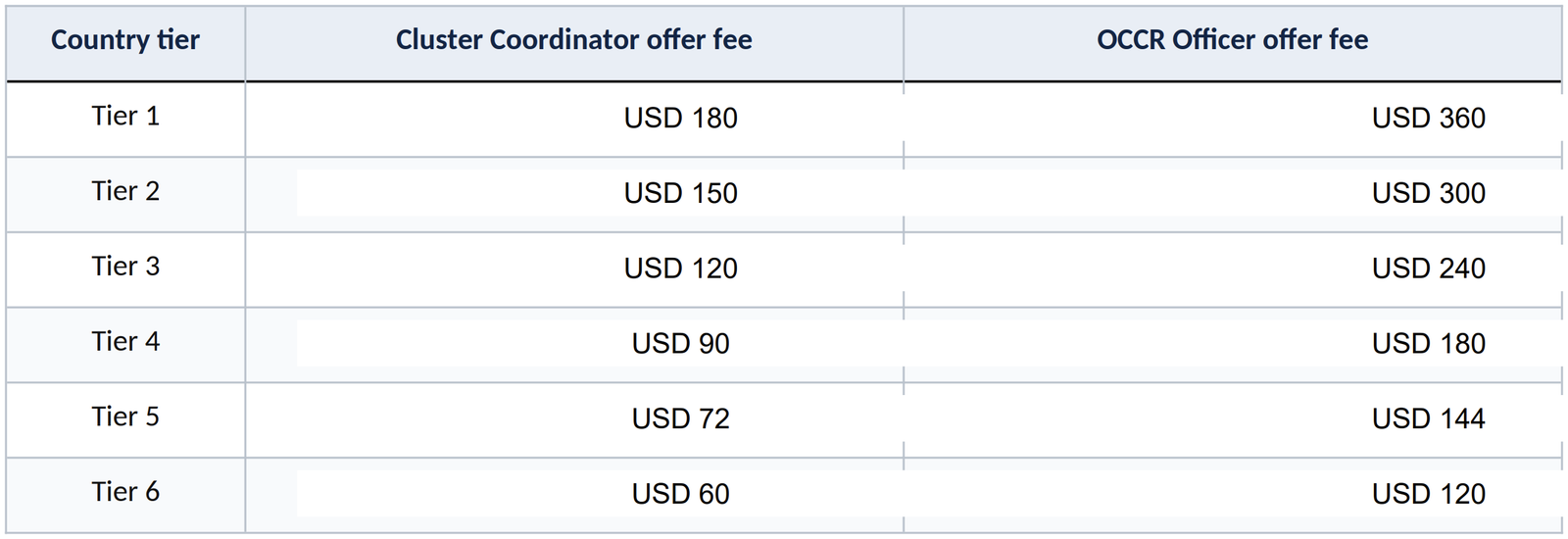Select the USD 90 cell
1568x539 pixels.
[681, 344]
